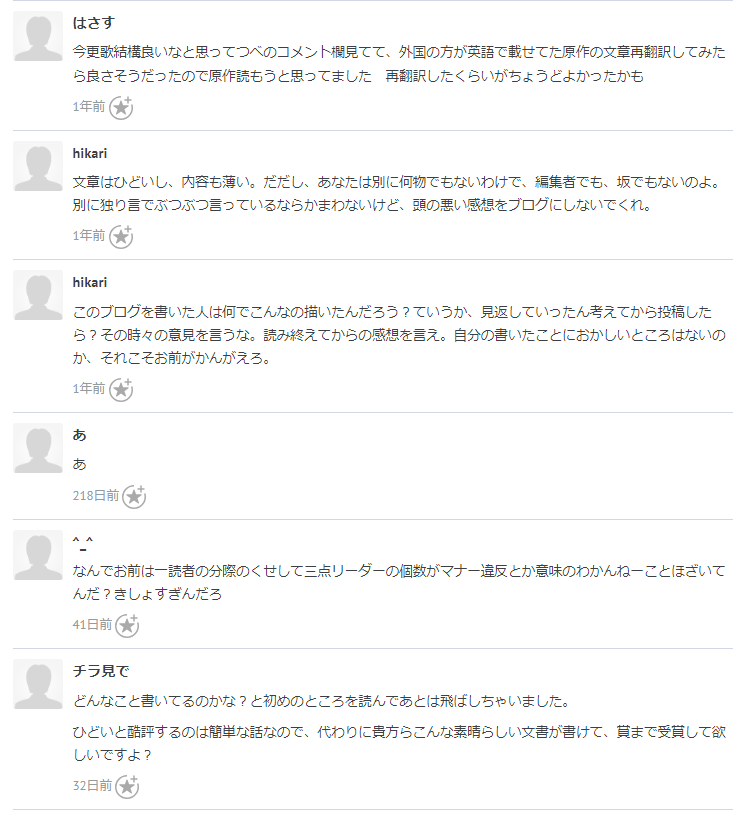The width and height of the screenshot is (751, 816).
Task: Add star to はさす's comment
Action: point(121,108)
